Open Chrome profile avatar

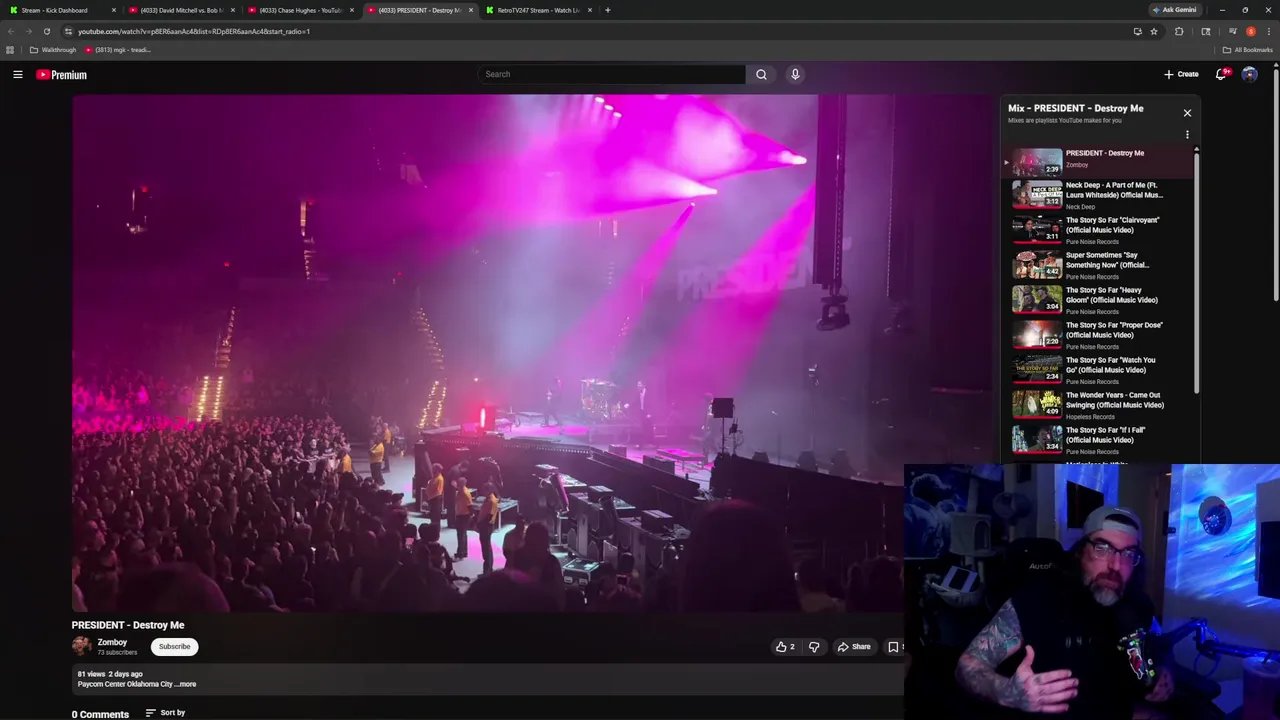[1250, 31]
